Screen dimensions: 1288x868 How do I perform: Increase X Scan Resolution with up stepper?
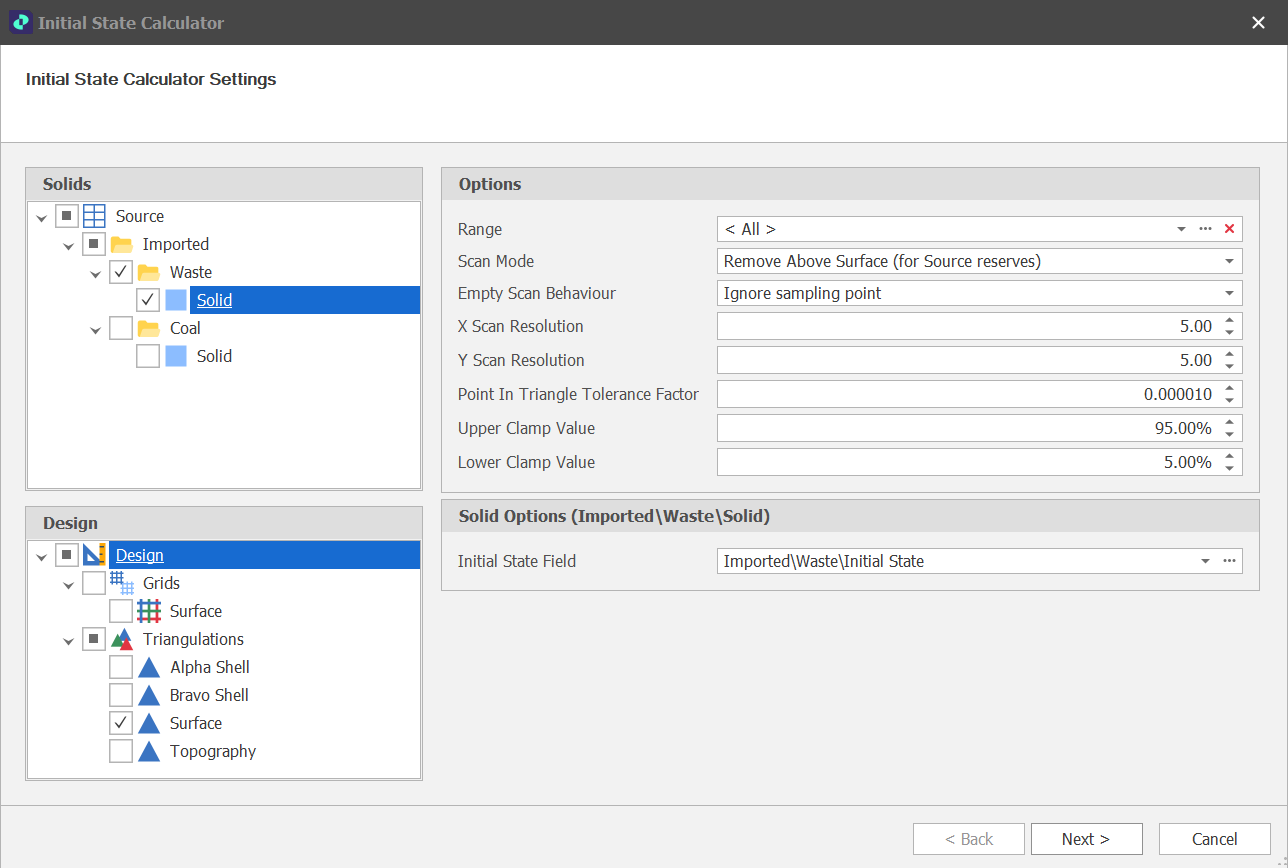[1231, 321]
